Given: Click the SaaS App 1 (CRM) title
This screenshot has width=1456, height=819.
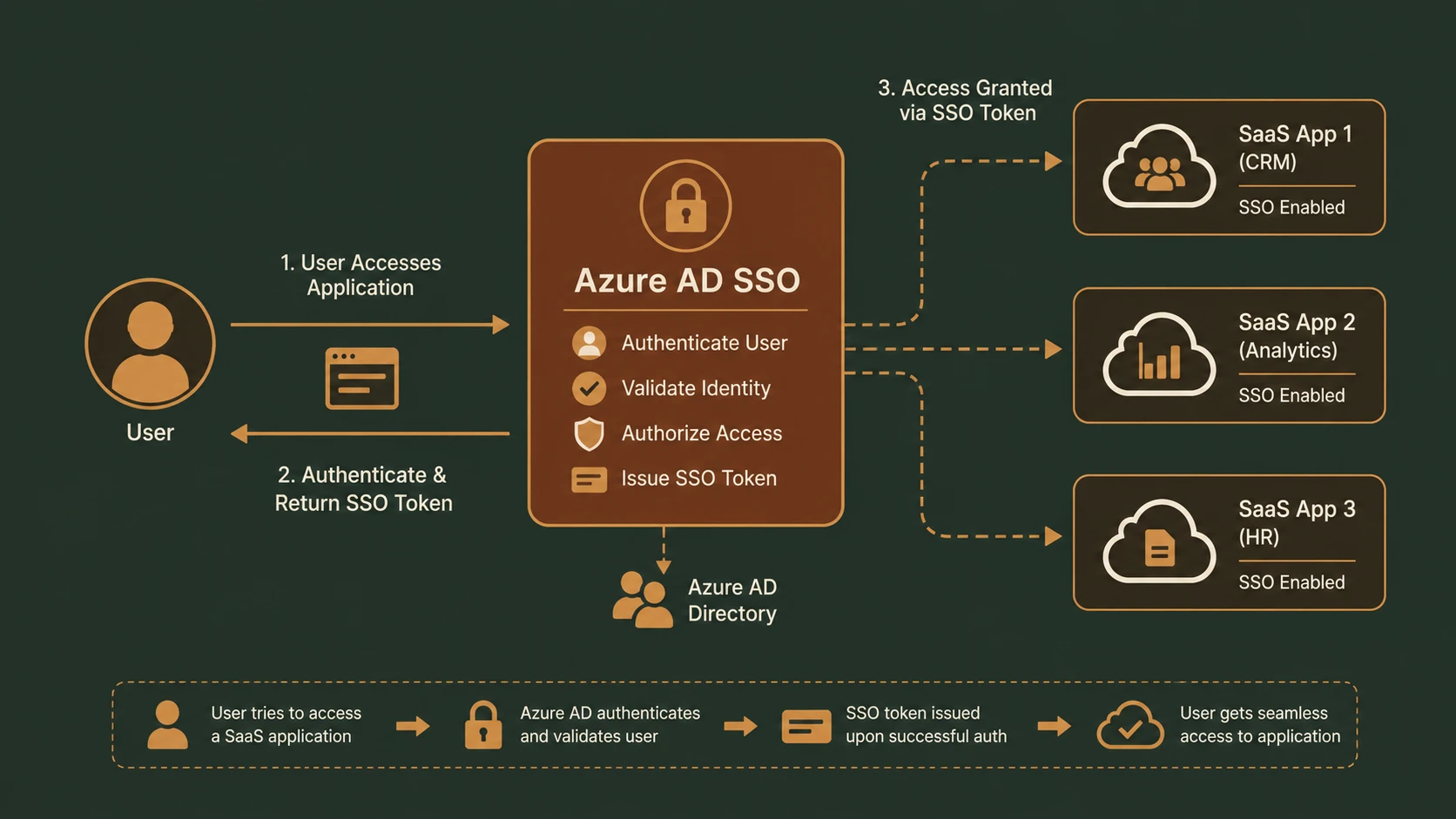Looking at the screenshot, I should coord(1296,148).
